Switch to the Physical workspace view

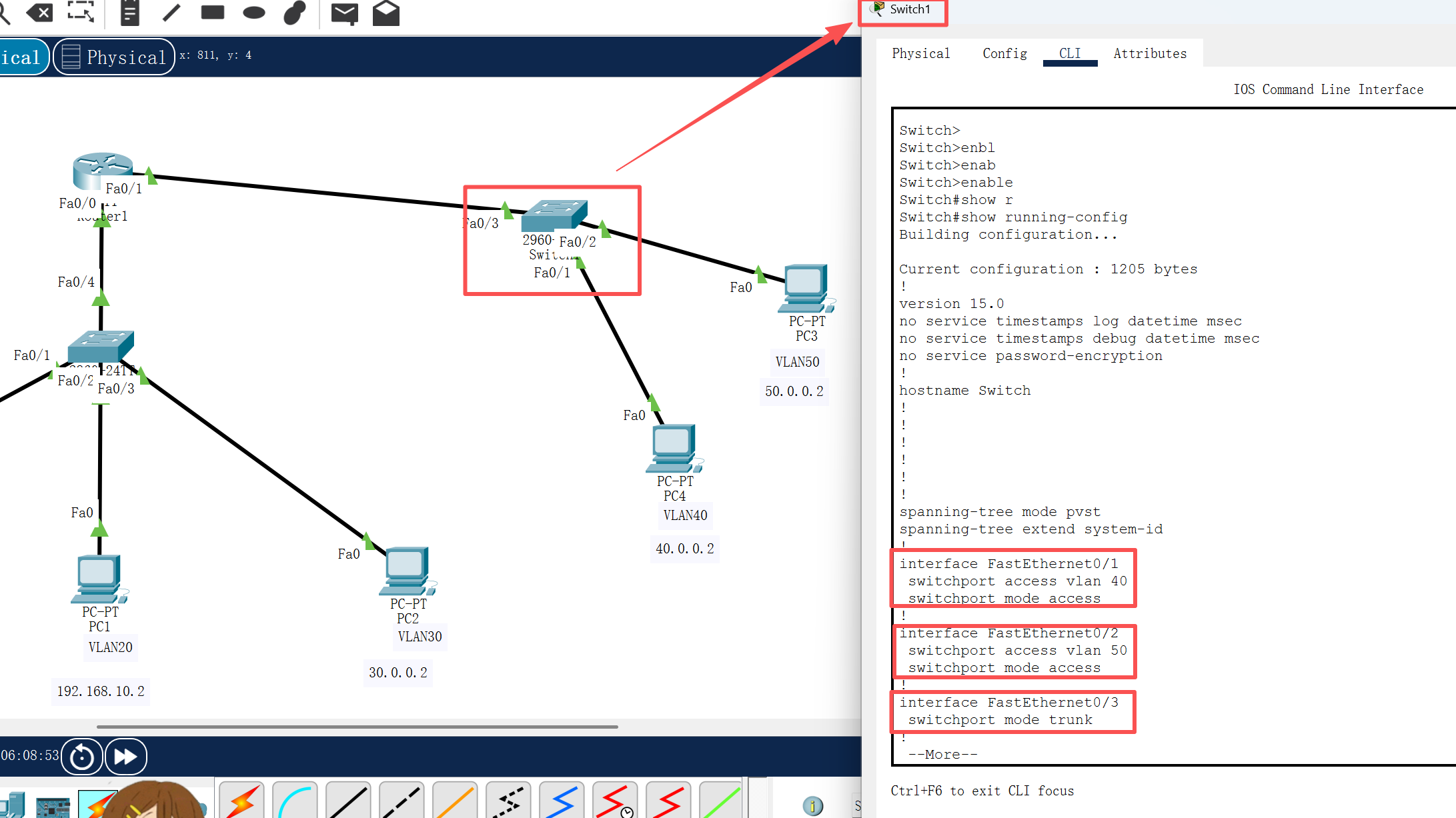coord(114,57)
